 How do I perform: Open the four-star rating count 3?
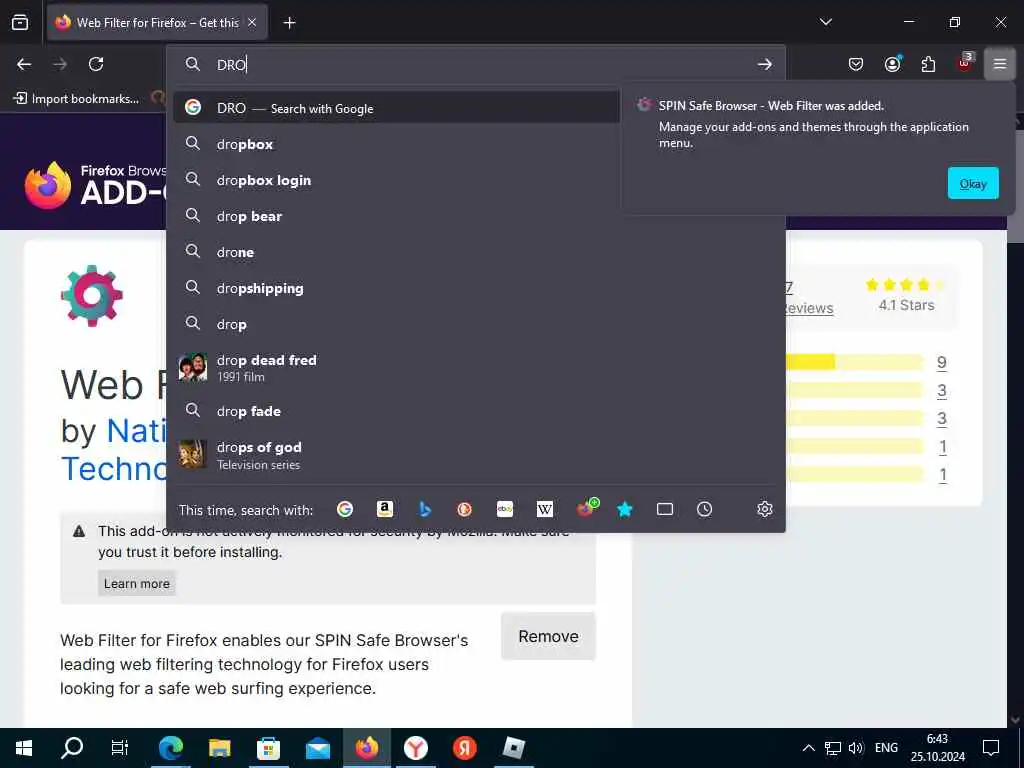coord(942,391)
